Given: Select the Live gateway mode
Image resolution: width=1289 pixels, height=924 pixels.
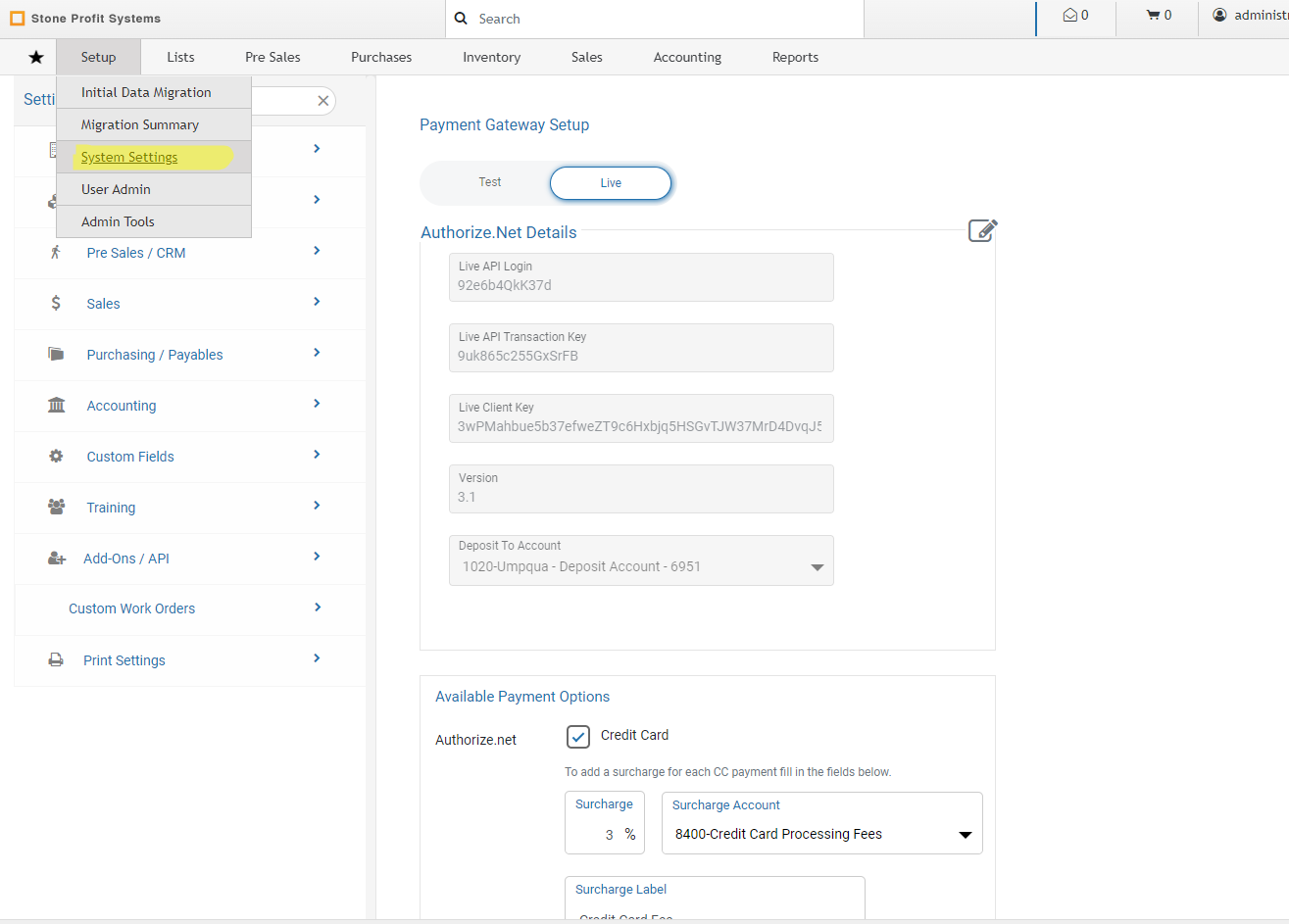Looking at the screenshot, I should pos(611,183).
